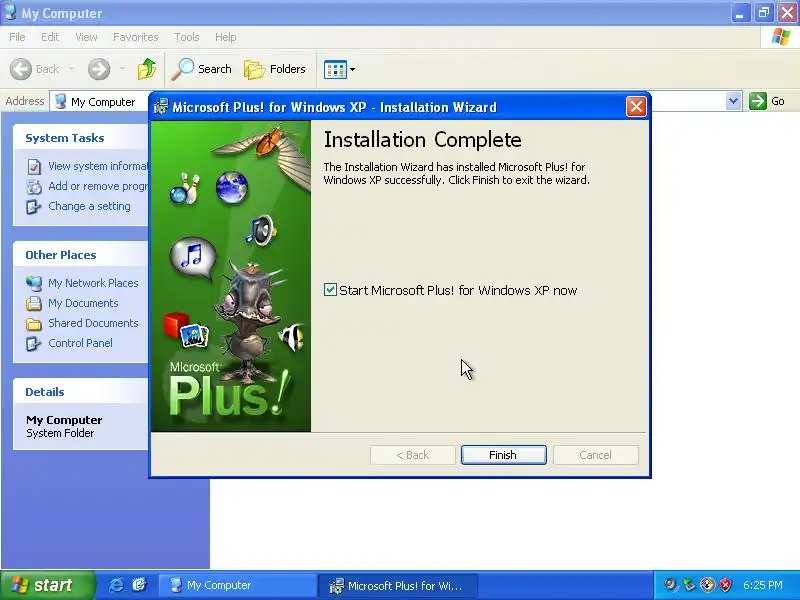
Task: Expand the Address bar dropdown arrow
Action: click(x=733, y=101)
